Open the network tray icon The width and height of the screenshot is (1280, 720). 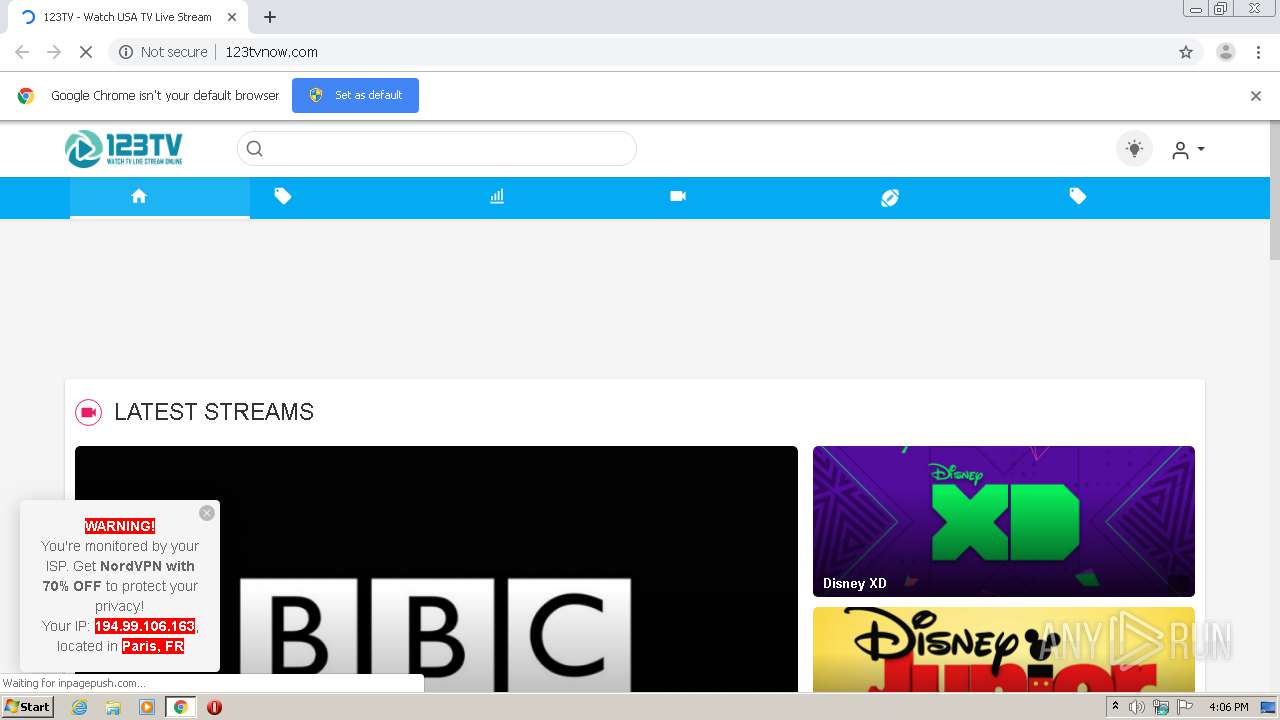1161,707
